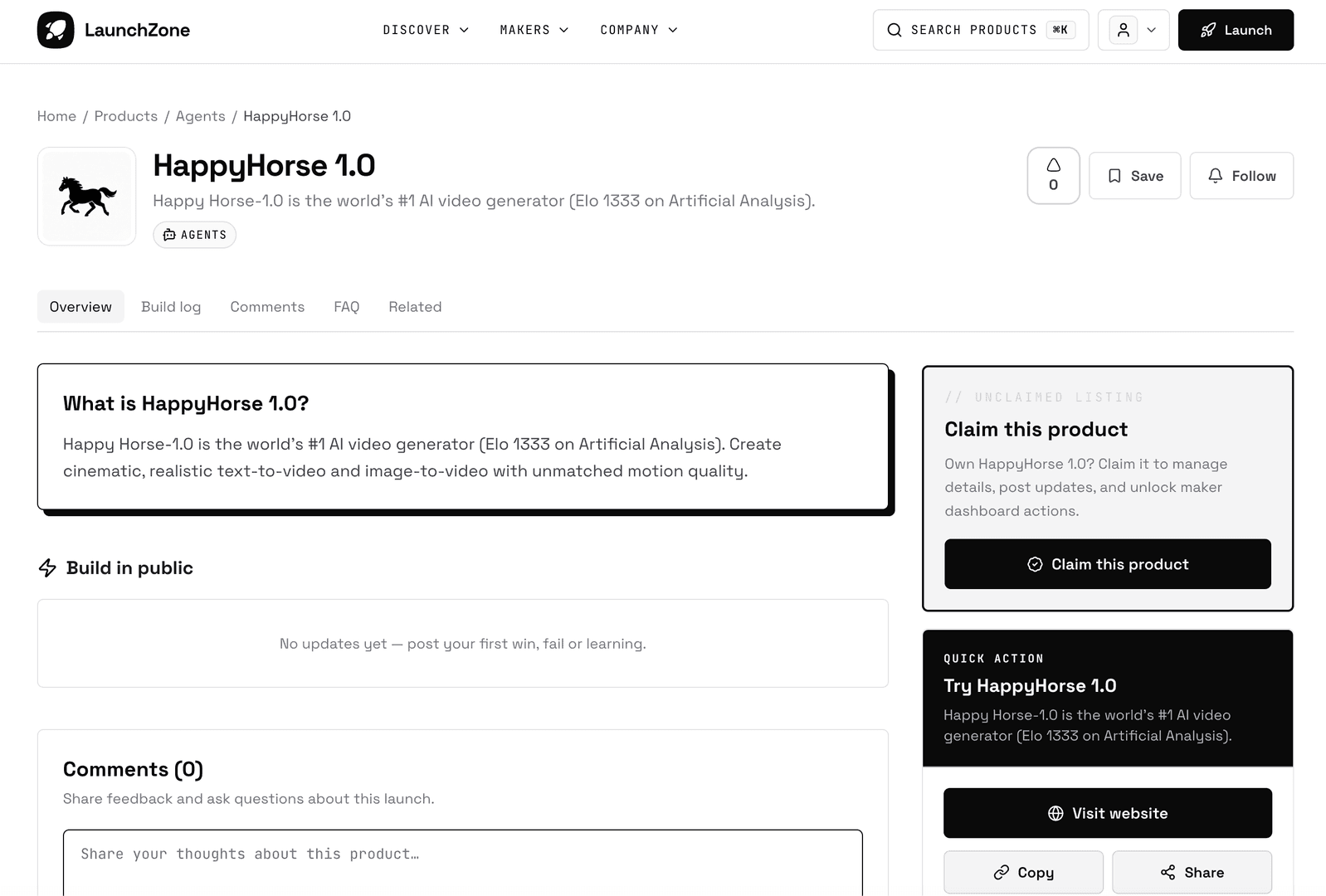
Task: Click the checkmark badge icon on Claim button
Action: (1035, 564)
